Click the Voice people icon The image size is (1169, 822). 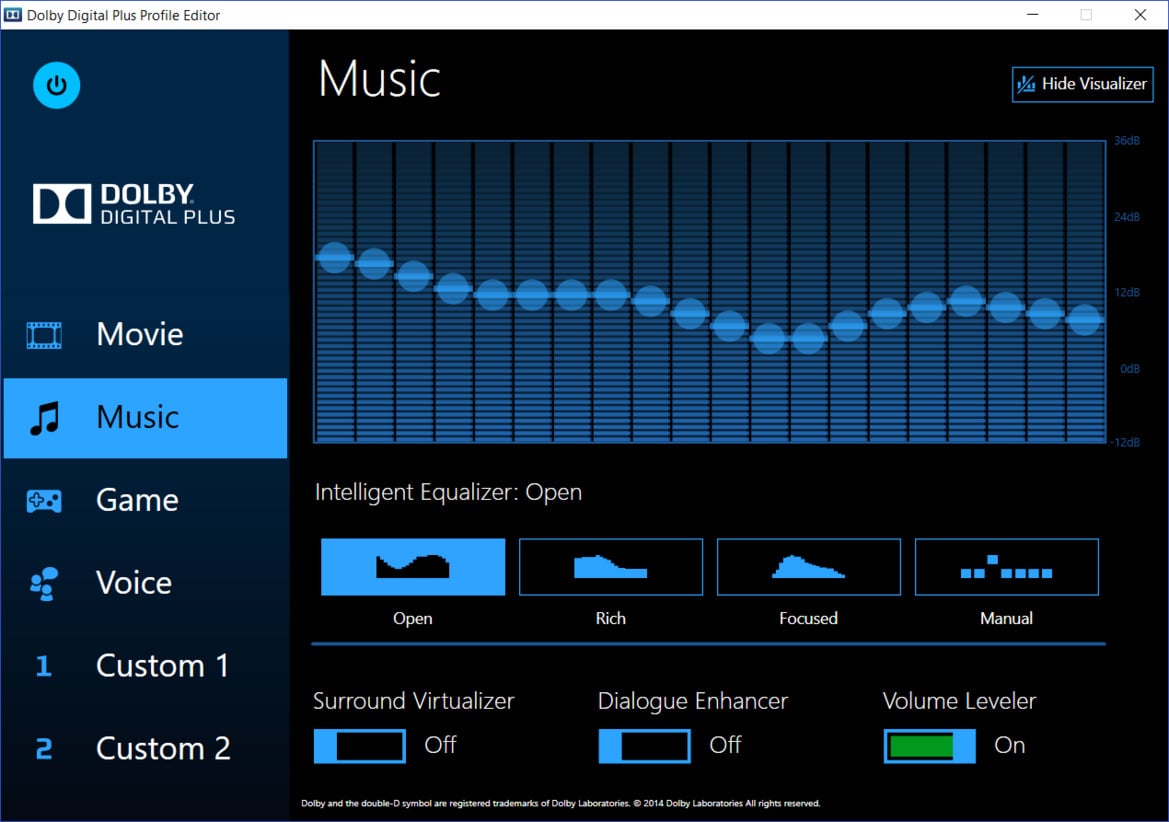tap(44, 584)
